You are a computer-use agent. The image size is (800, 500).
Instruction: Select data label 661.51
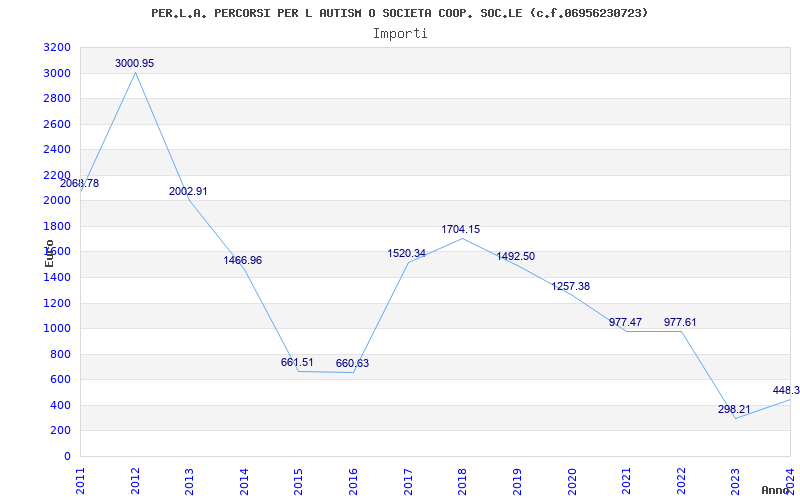(297, 362)
